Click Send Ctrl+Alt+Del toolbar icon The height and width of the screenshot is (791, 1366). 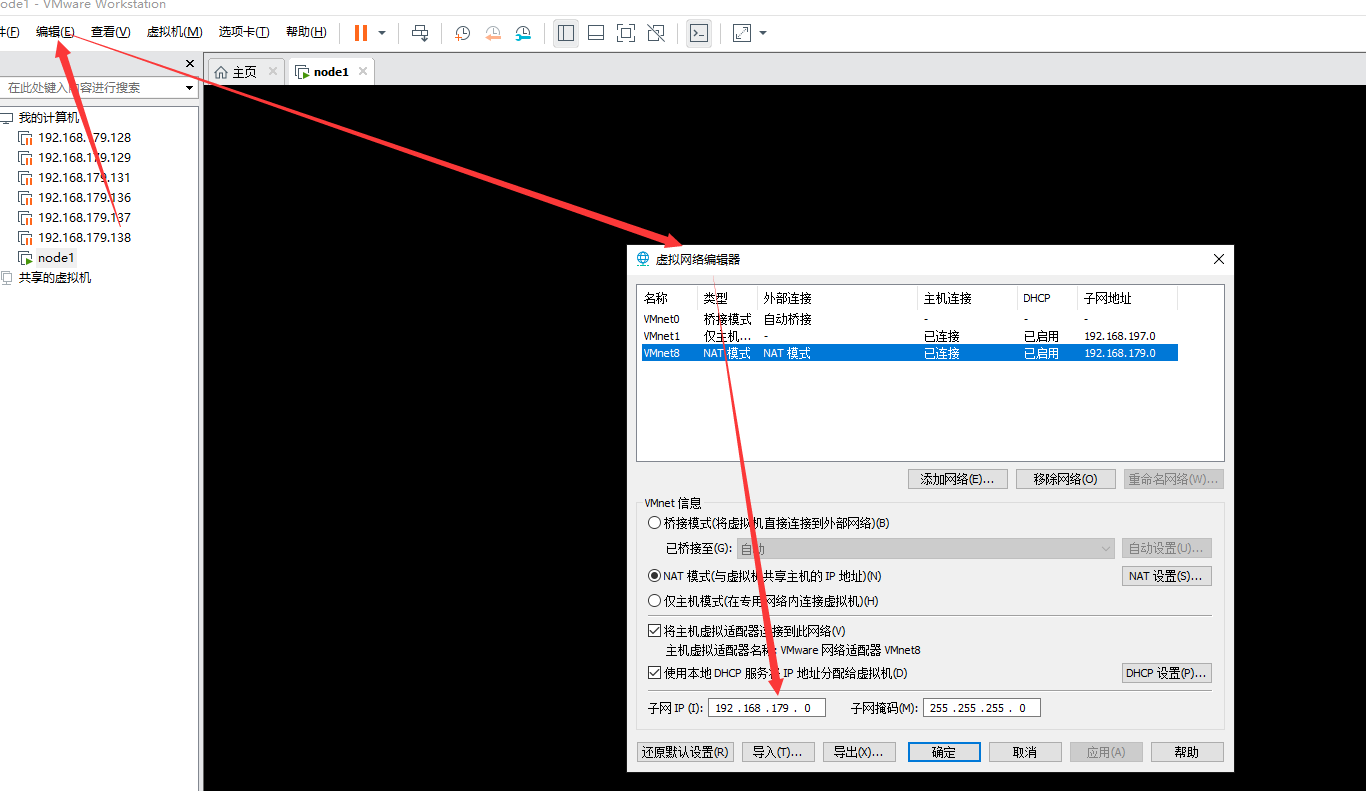click(x=421, y=33)
